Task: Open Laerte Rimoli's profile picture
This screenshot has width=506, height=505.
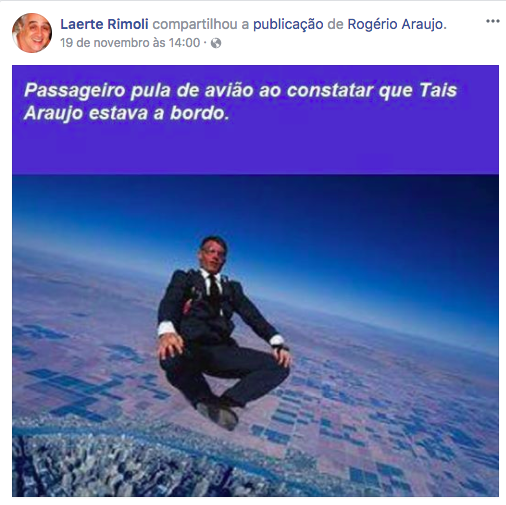Action: [x=32, y=33]
